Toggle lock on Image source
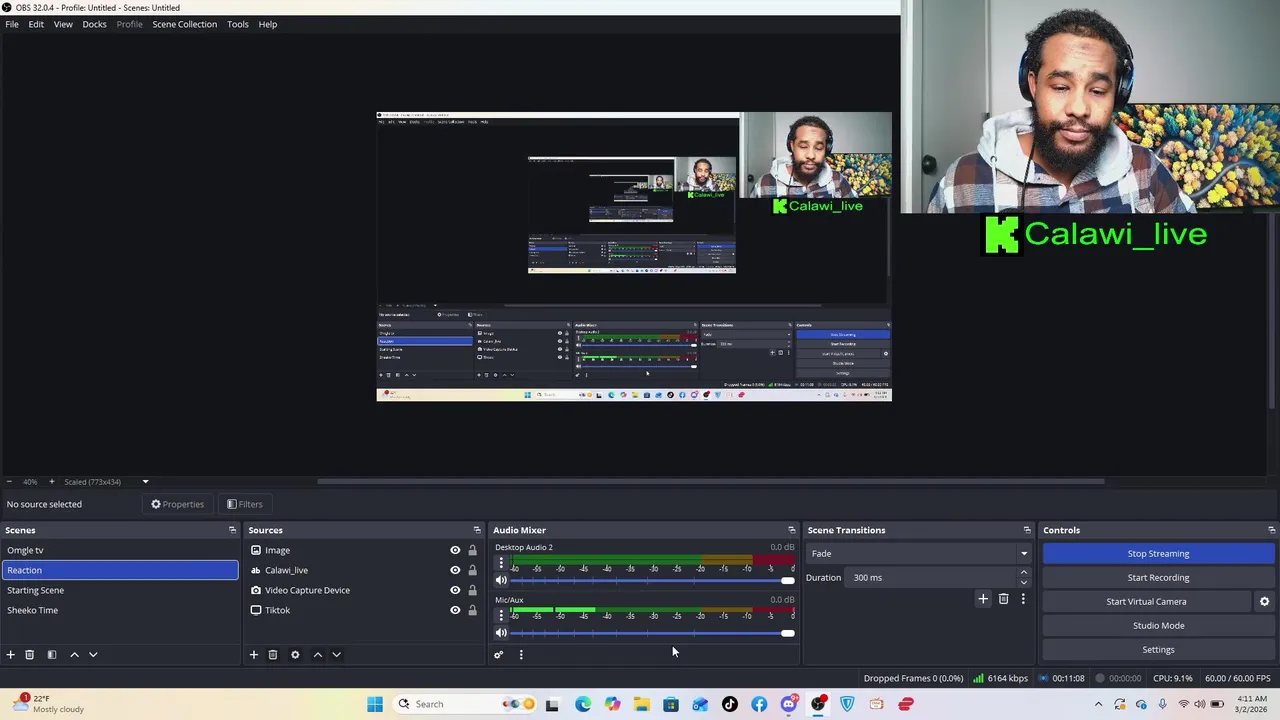1280x720 pixels. pos(472,550)
